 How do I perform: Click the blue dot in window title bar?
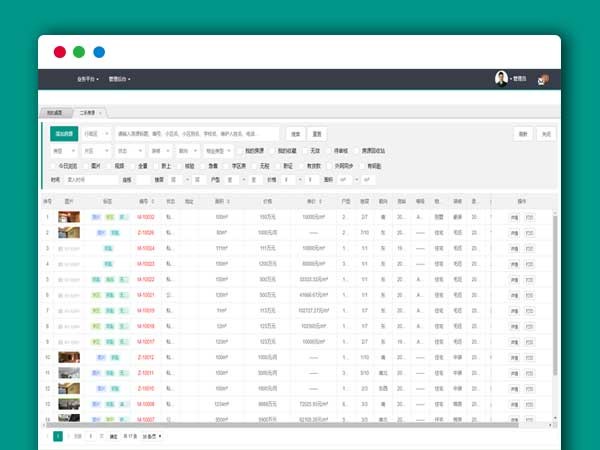[x=99, y=52]
